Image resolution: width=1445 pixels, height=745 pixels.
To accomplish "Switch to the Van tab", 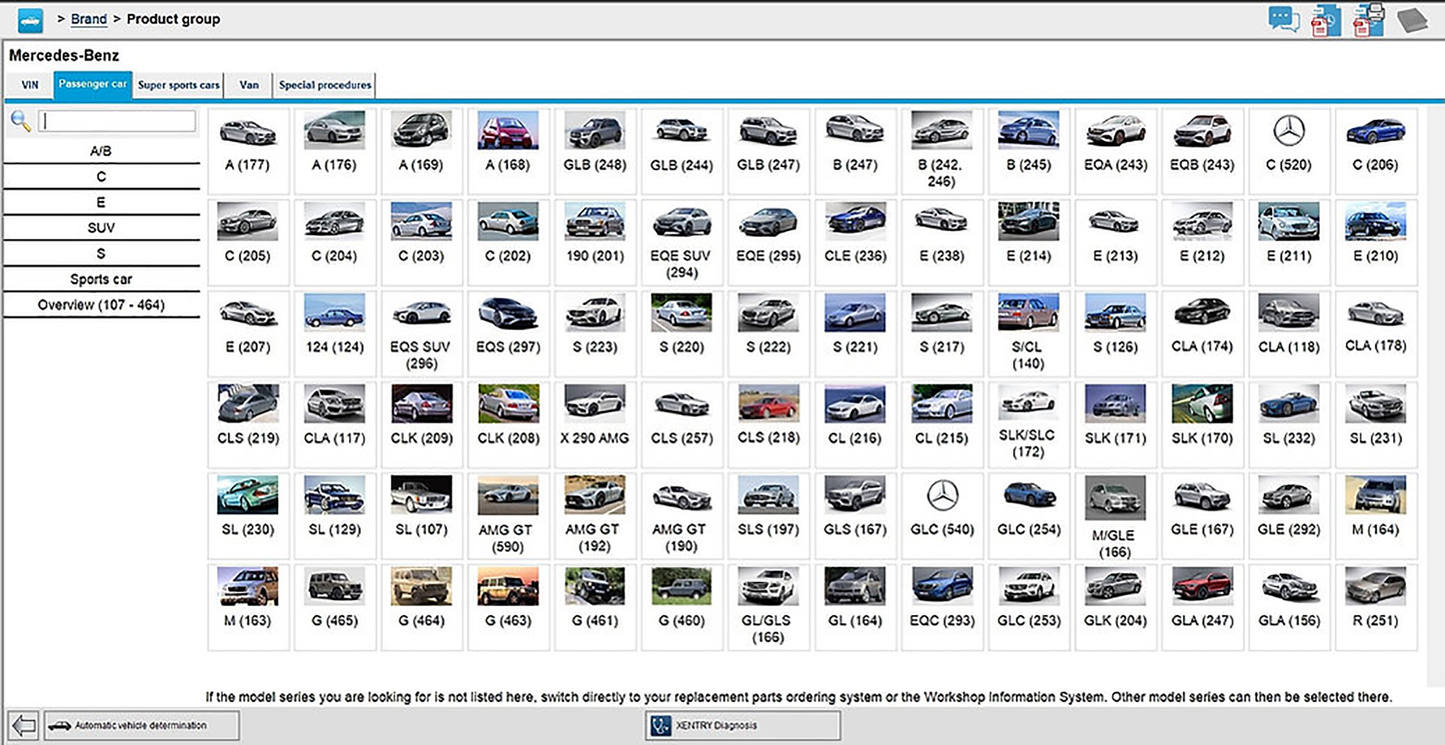I will (249, 85).
